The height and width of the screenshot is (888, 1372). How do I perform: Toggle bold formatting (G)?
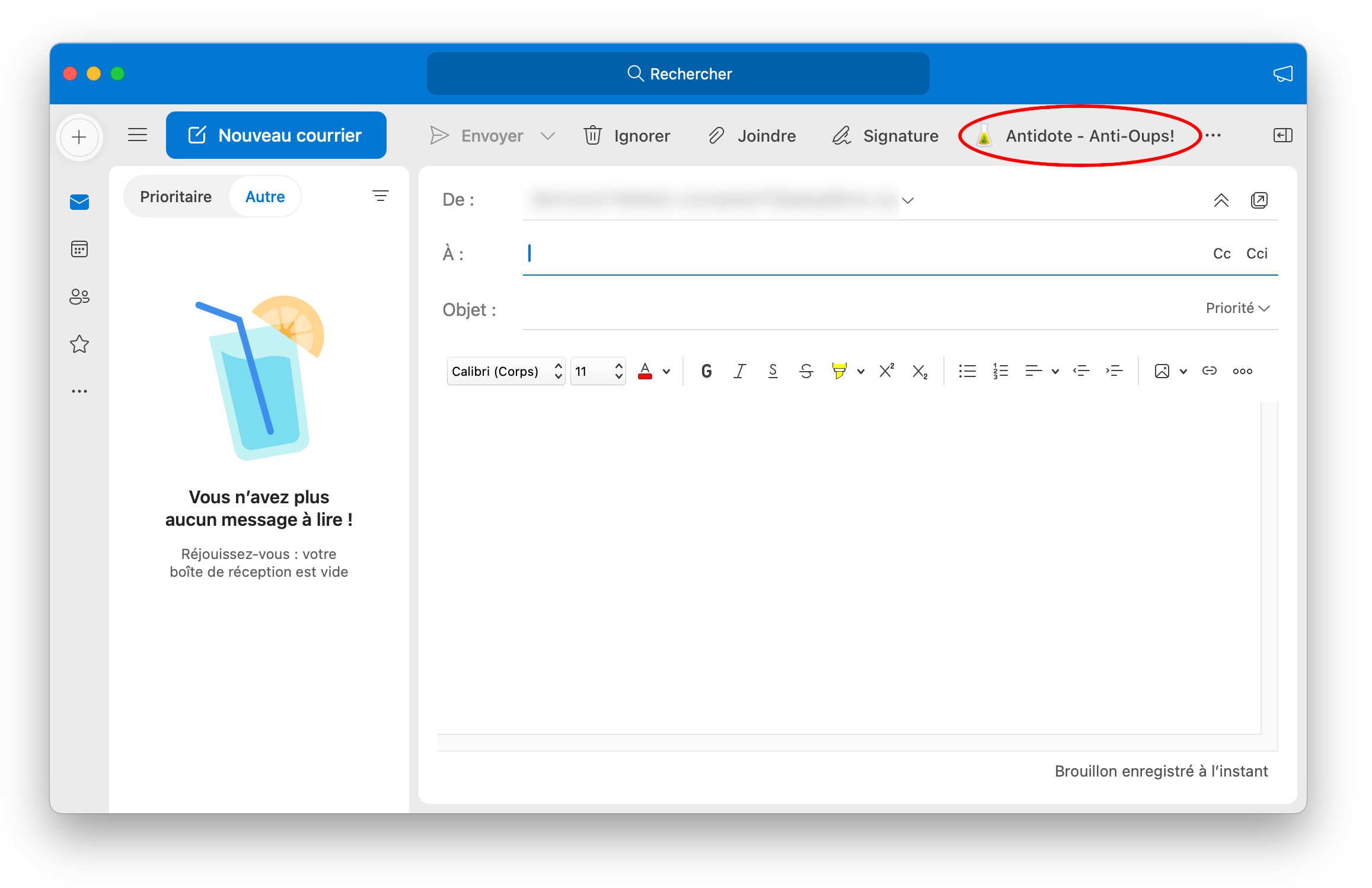706,371
